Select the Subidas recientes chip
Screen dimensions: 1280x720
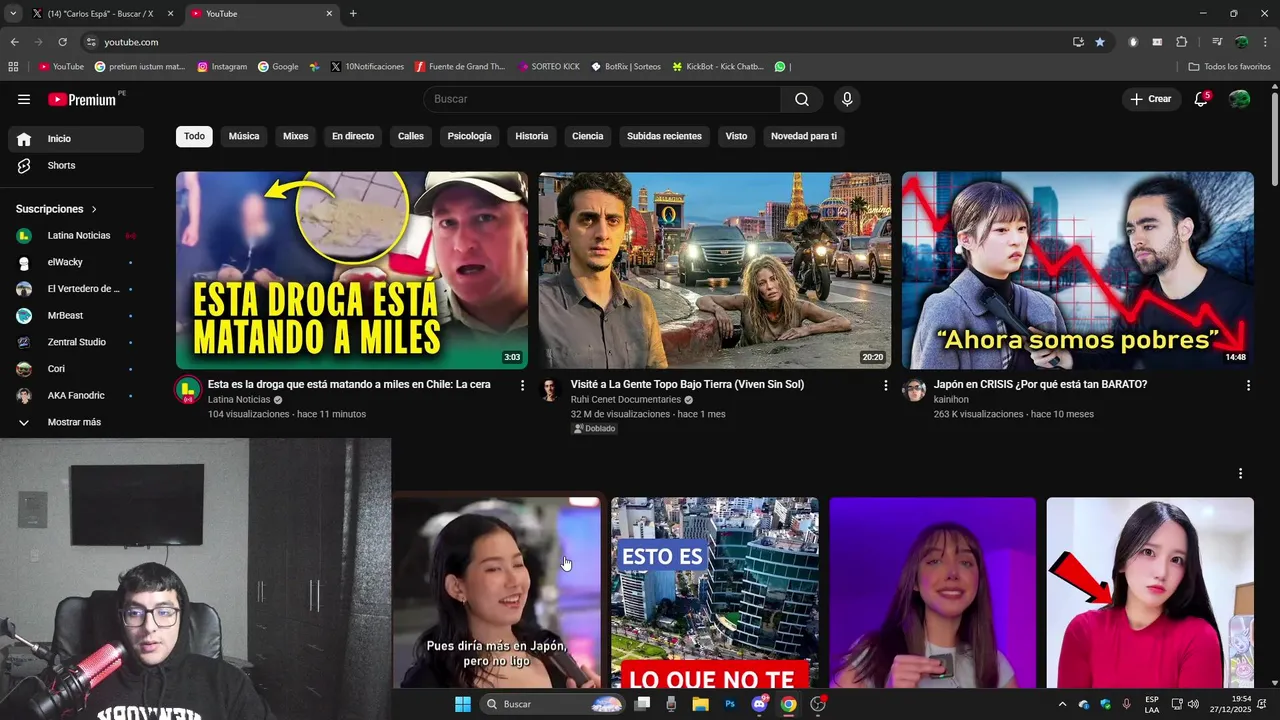point(664,136)
